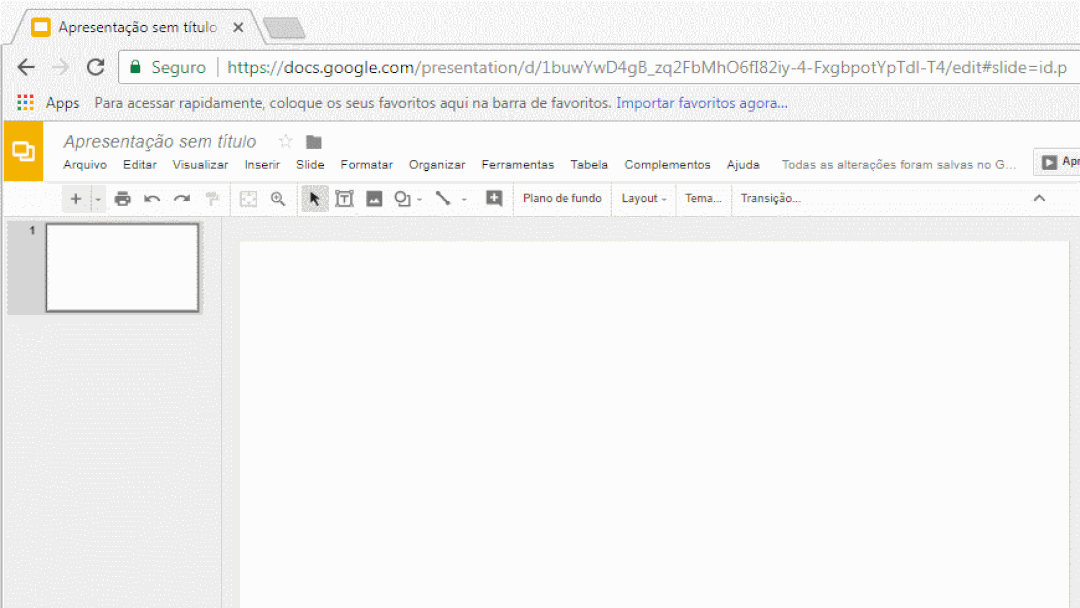Open the shapes dropdown arrow
Viewport: 1080px width, 608px height.
419,199
